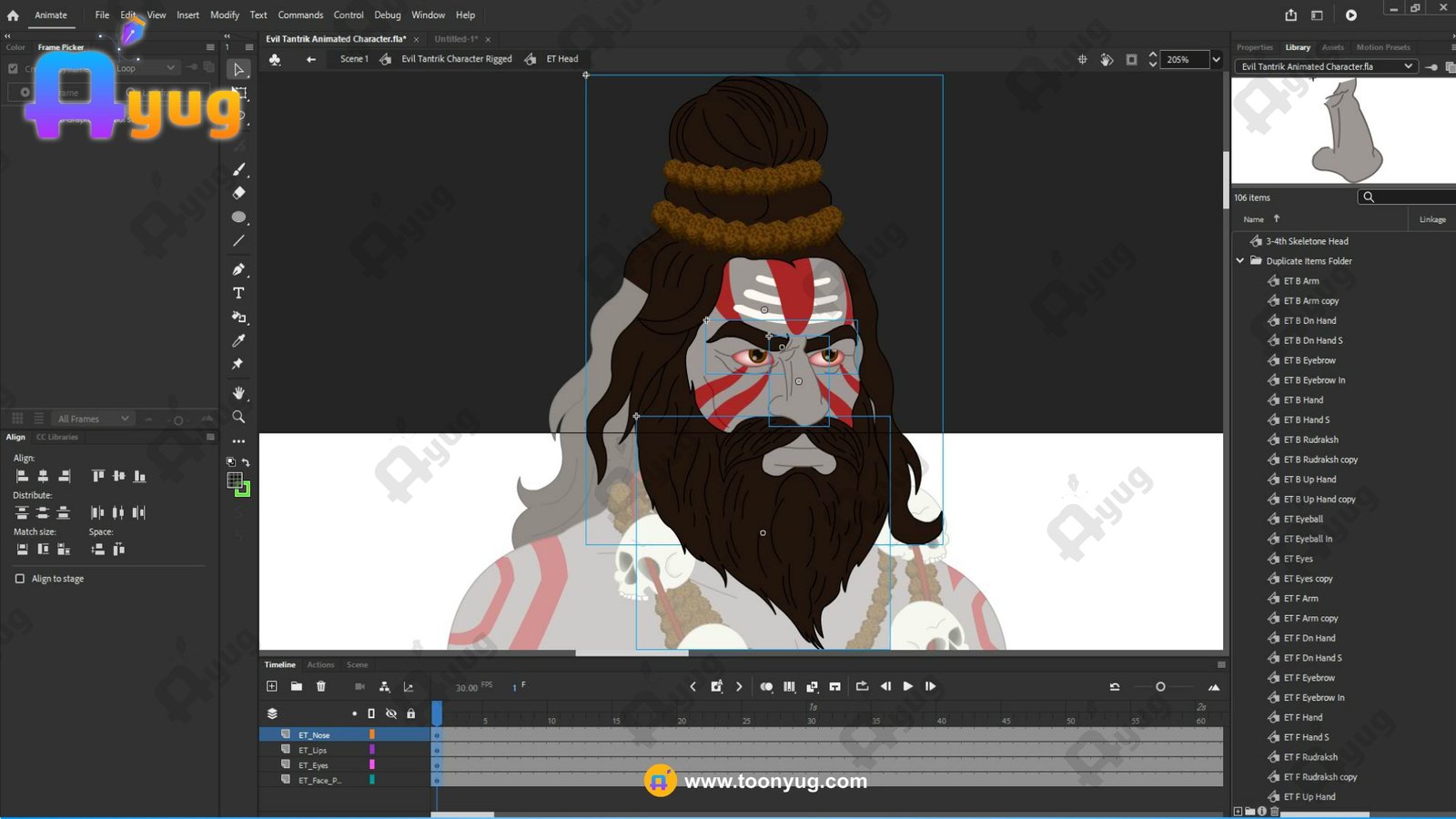Select the Text tool in toolbar
1456x819 pixels.
[238, 293]
